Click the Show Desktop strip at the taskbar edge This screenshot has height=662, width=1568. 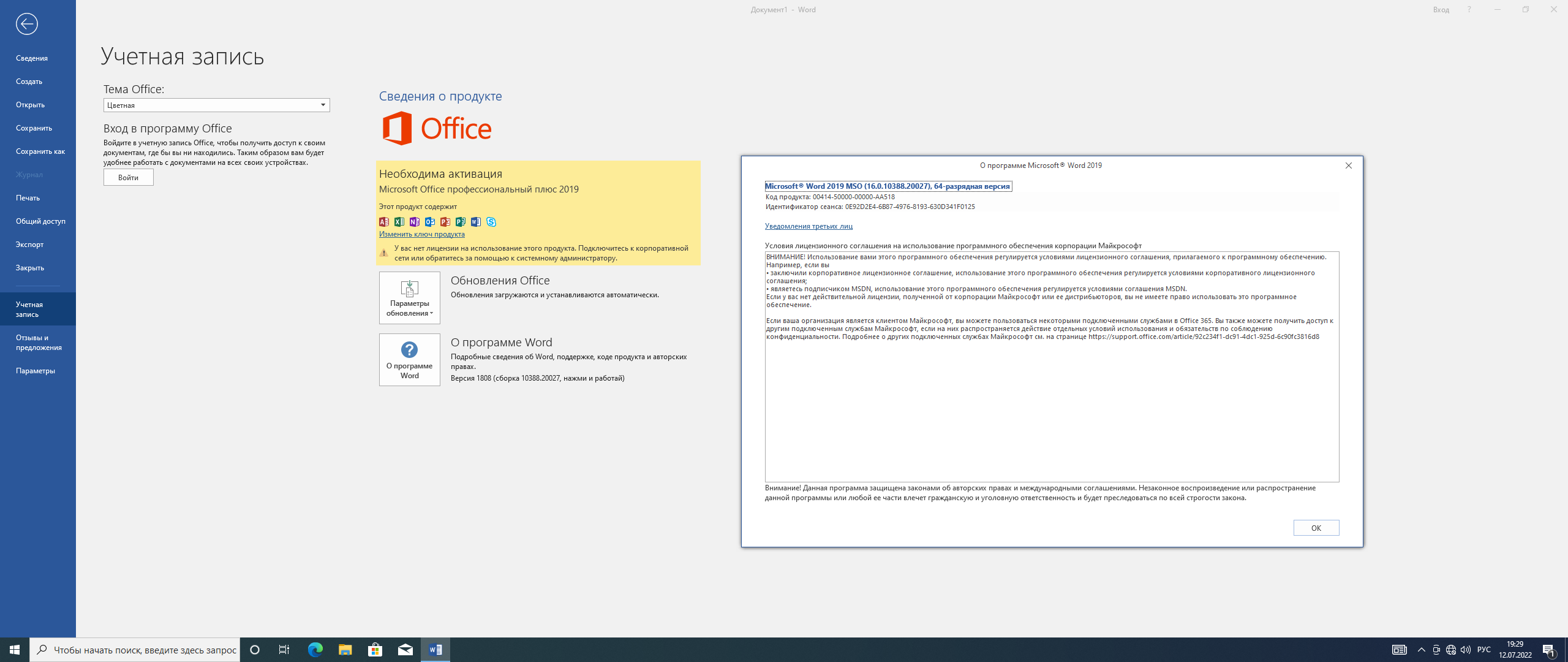click(1566, 650)
